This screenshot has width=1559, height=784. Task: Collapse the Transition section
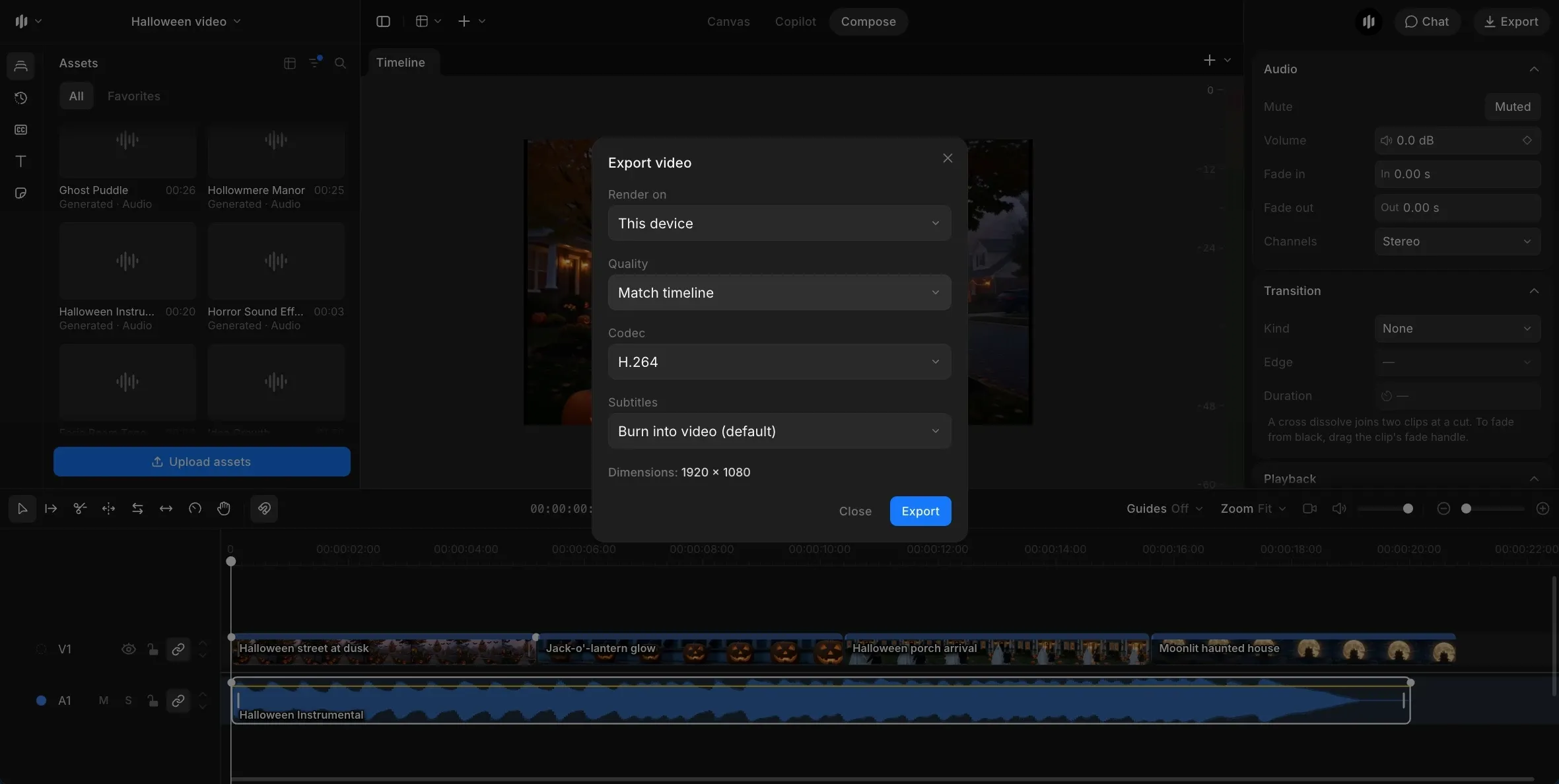click(x=1534, y=291)
